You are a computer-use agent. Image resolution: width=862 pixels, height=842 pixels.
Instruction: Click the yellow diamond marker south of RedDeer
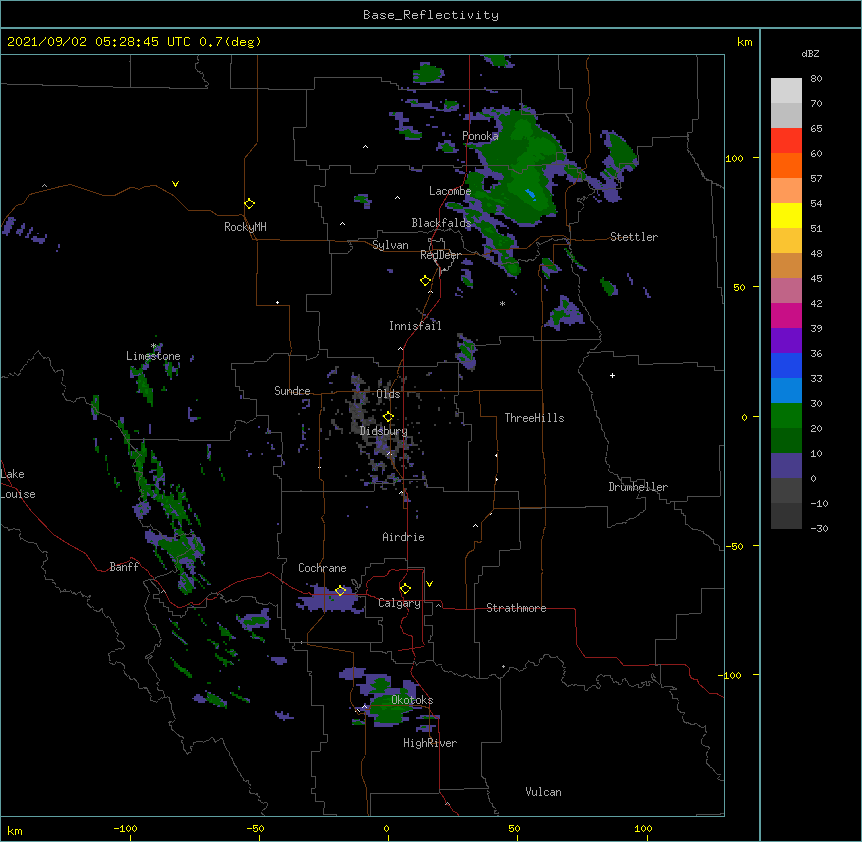[425, 281]
